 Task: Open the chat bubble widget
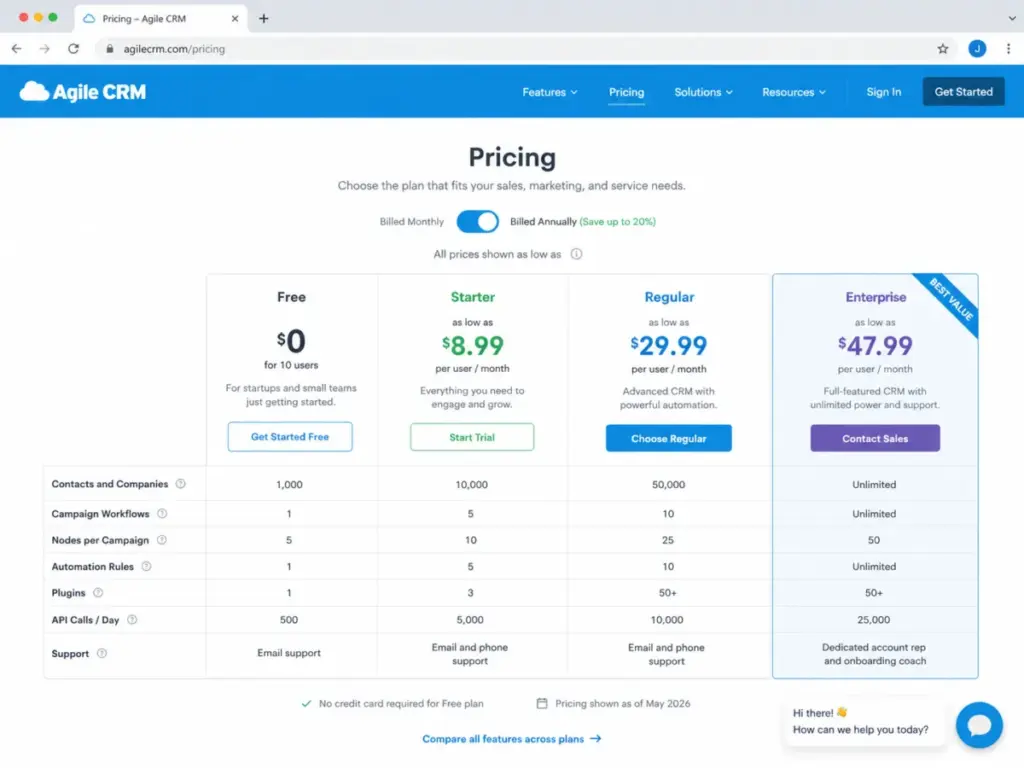[x=979, y=725]
